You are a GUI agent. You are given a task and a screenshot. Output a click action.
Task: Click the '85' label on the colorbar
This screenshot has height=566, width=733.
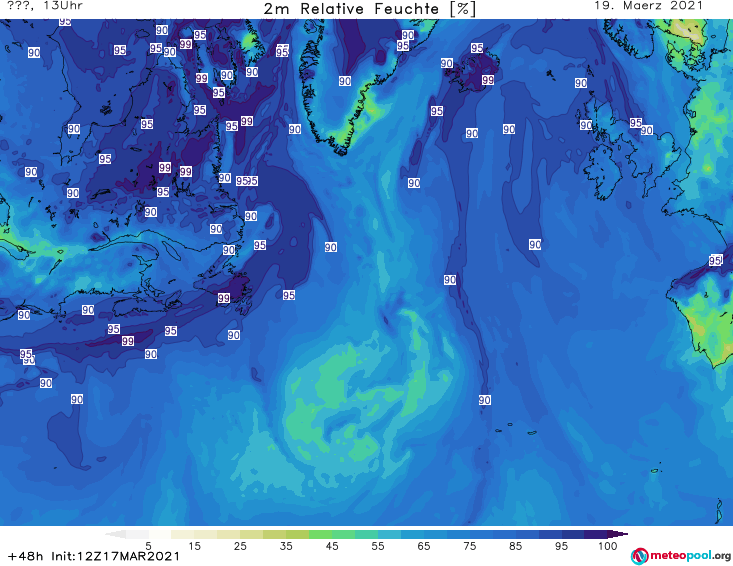(x=515, y=545)
